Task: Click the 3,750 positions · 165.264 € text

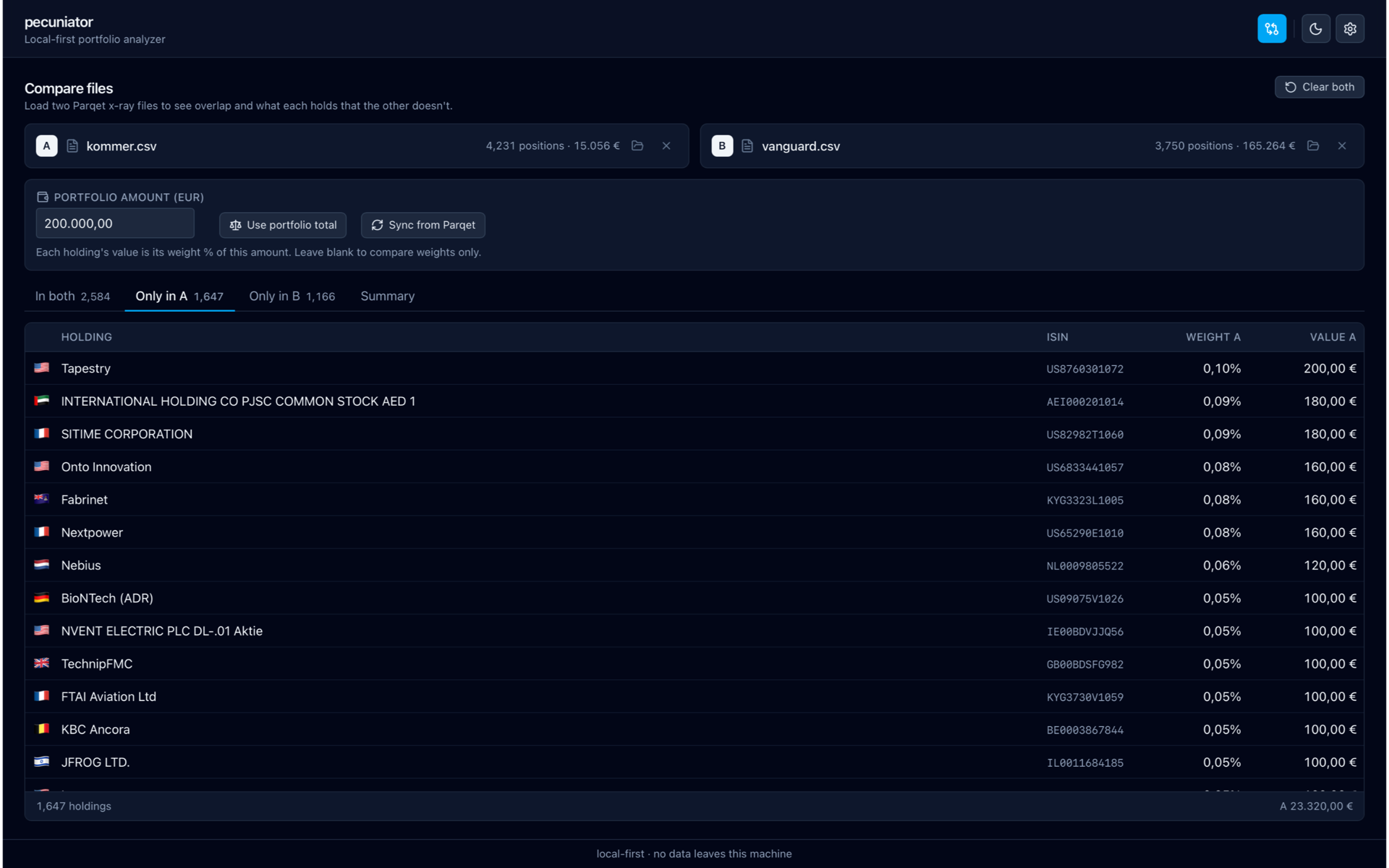Action: (x=1225, y=145)
